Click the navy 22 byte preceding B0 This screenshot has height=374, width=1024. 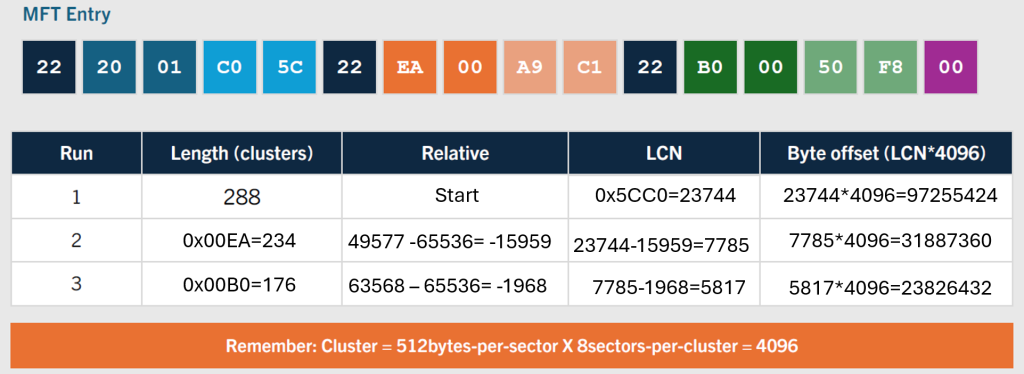coord(650,67)
